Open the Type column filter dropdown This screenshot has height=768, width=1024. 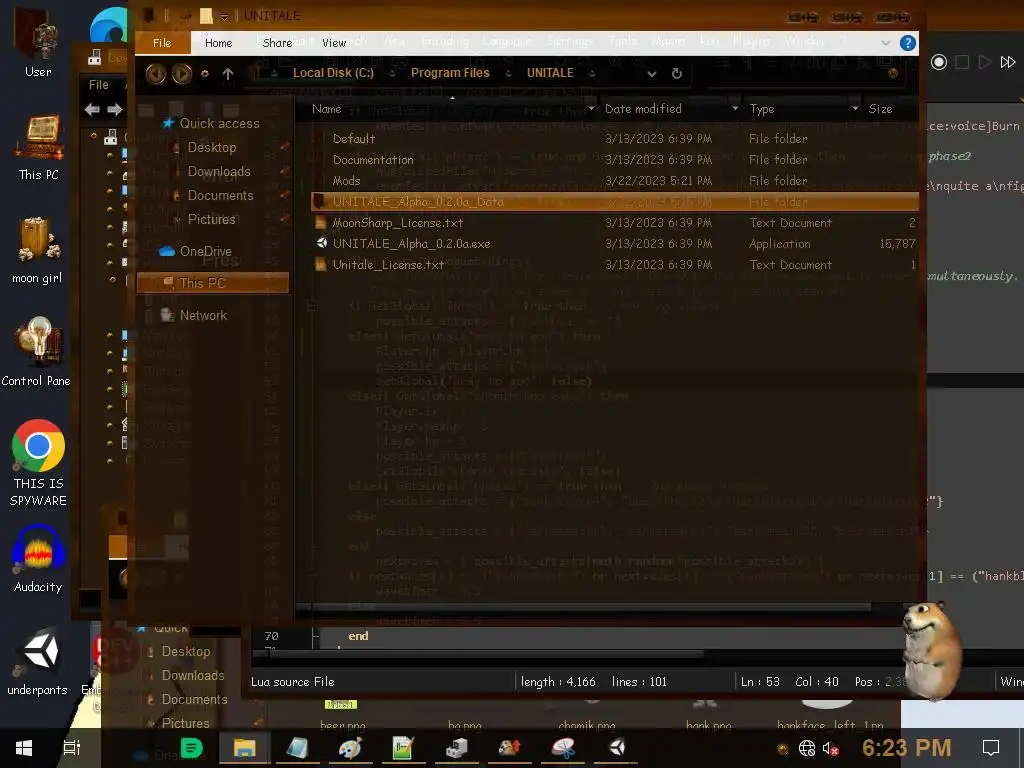[855, 108]
